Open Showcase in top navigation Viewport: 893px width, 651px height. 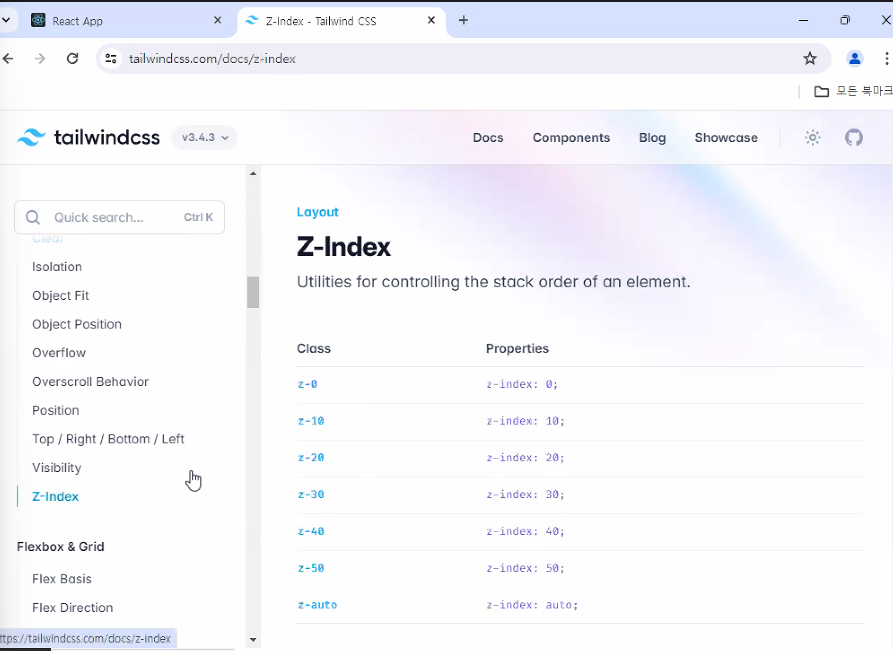click(726, 138)
